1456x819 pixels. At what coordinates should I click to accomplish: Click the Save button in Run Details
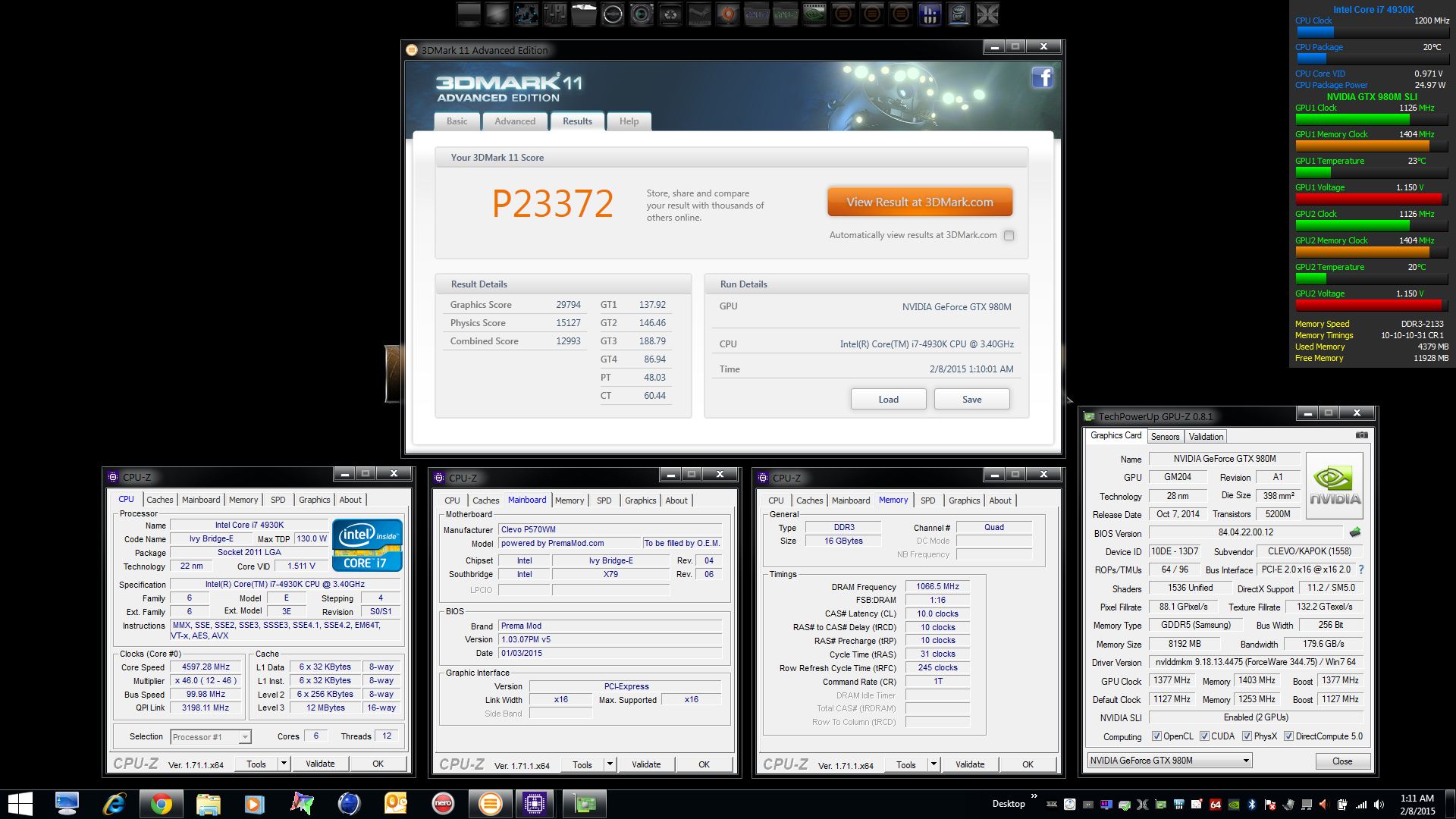tap(971, 400)
